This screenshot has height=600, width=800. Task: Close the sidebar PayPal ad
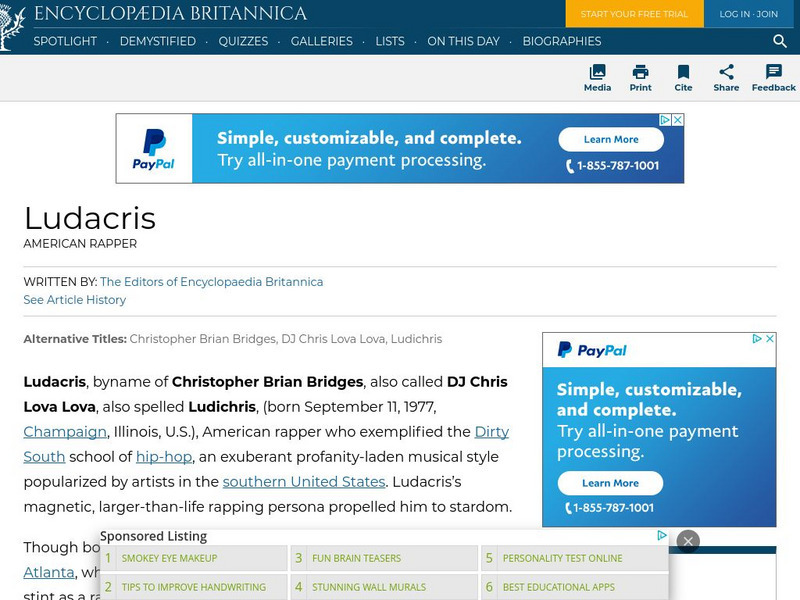tap(770, 338)
